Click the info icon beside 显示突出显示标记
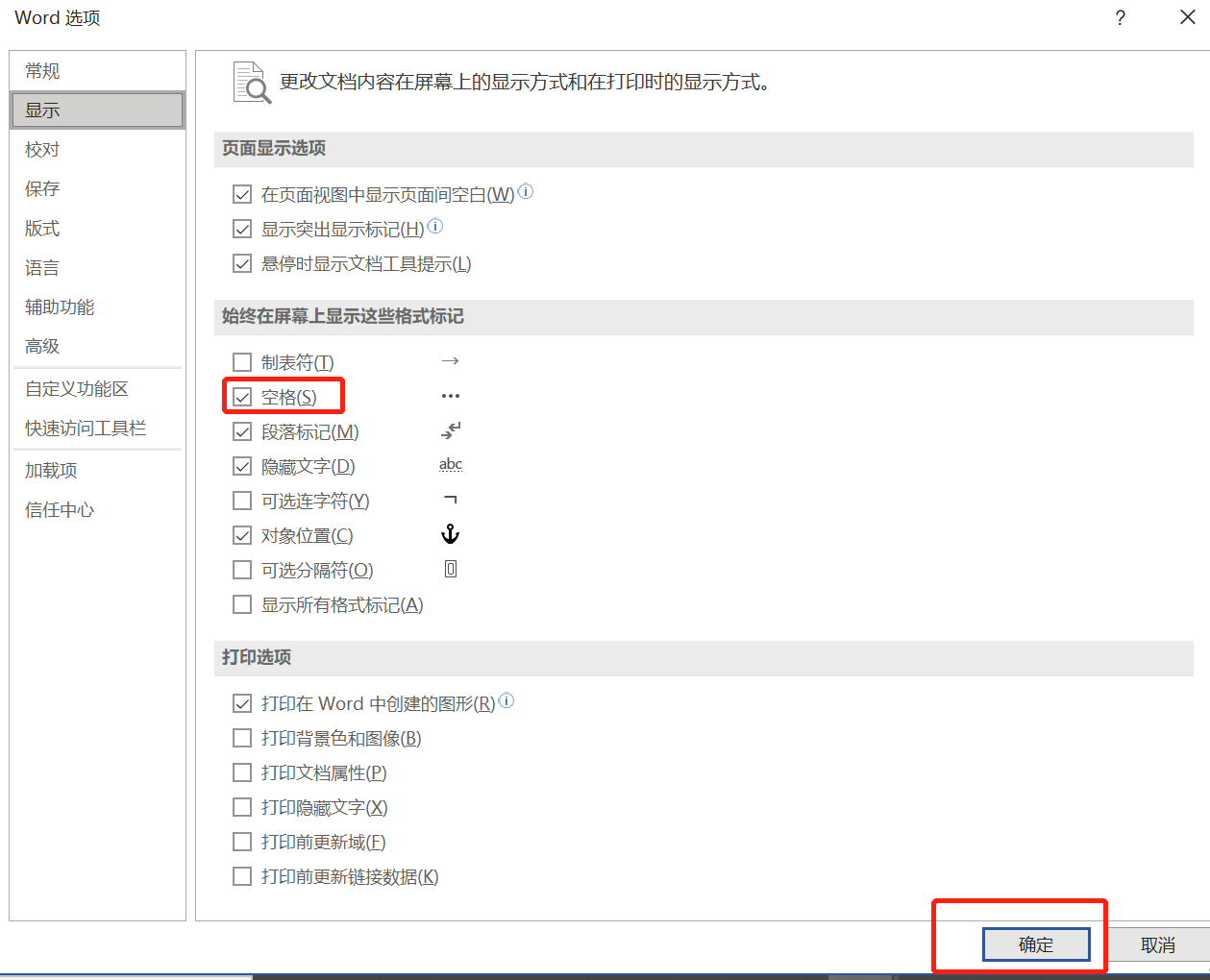Image resolution: width=1210 pixels, height=980 pixels. [435, 227]
